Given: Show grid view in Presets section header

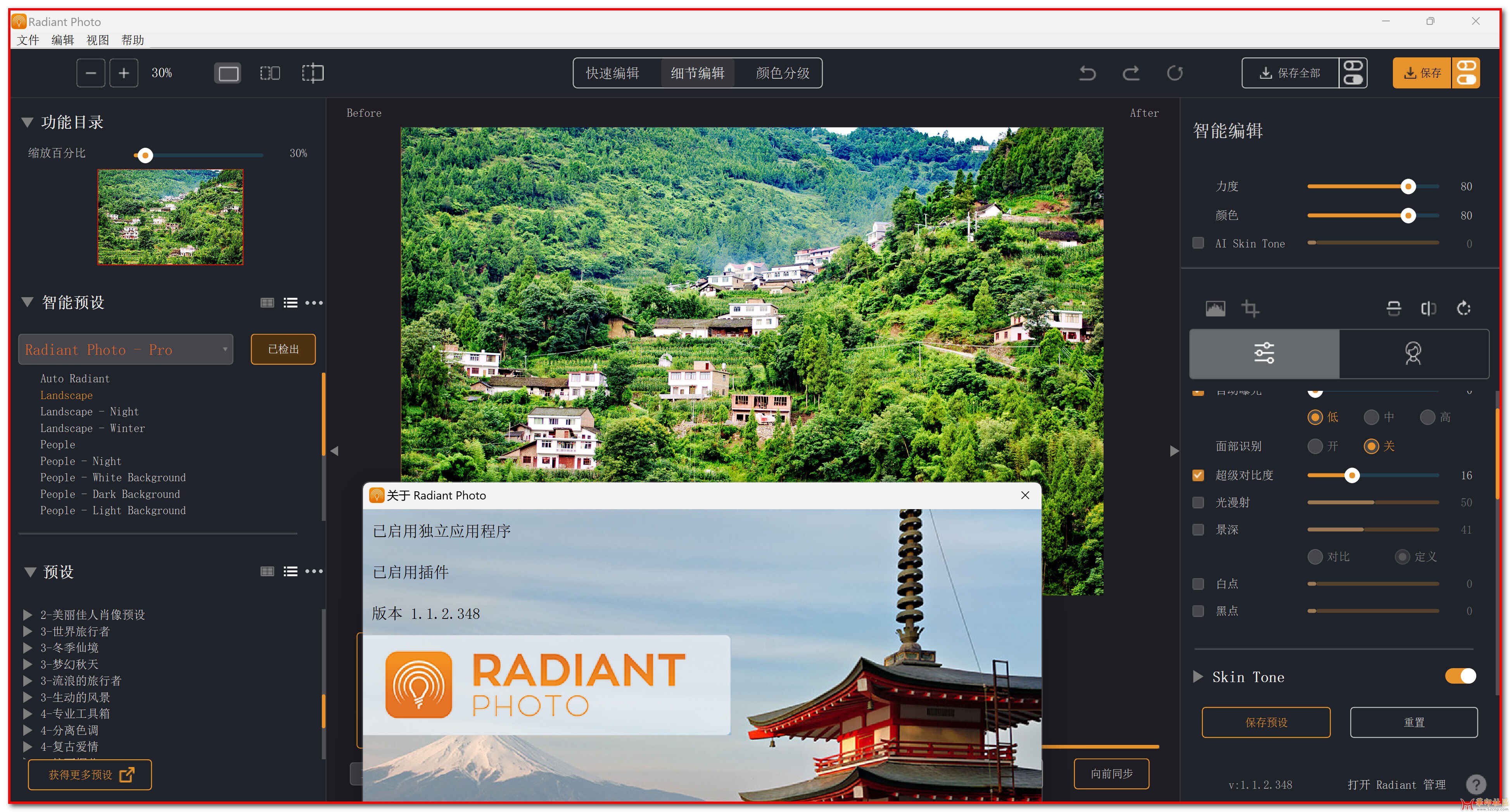Looking at the screenshot, I should [x=267, y=572].
